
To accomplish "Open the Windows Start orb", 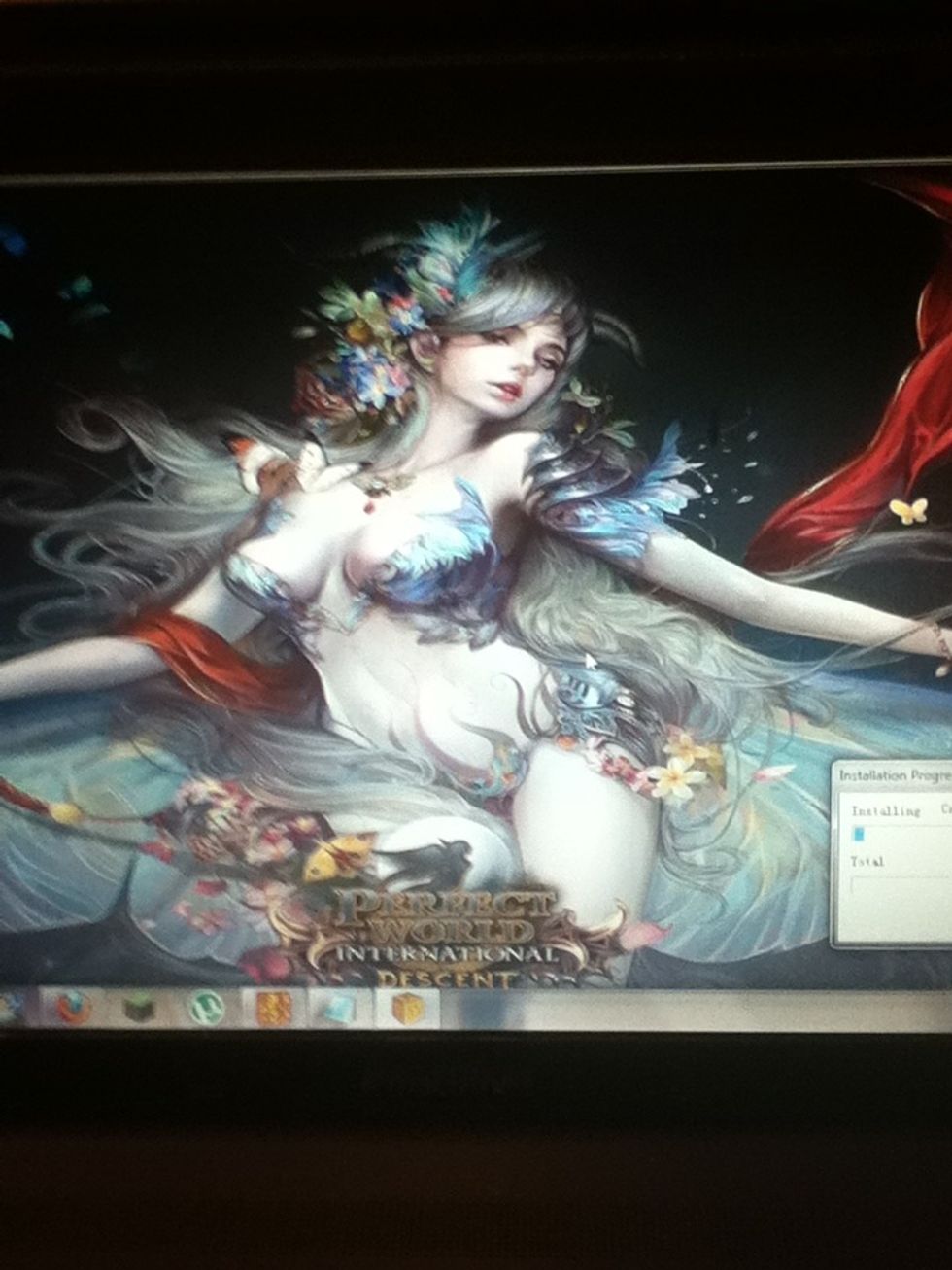I will [x=8, y=1007].
